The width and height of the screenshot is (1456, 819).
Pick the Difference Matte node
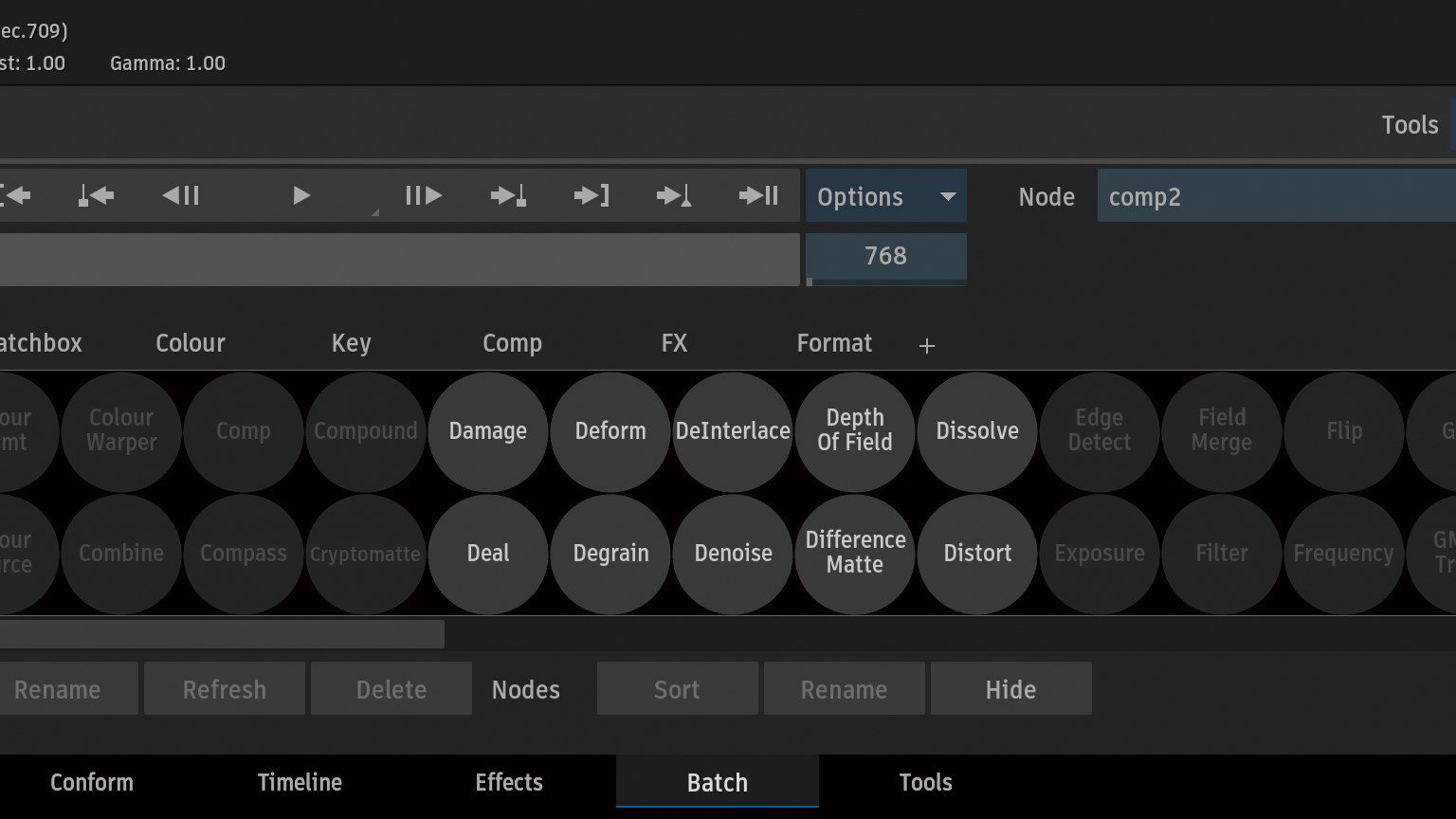[855, 553]
